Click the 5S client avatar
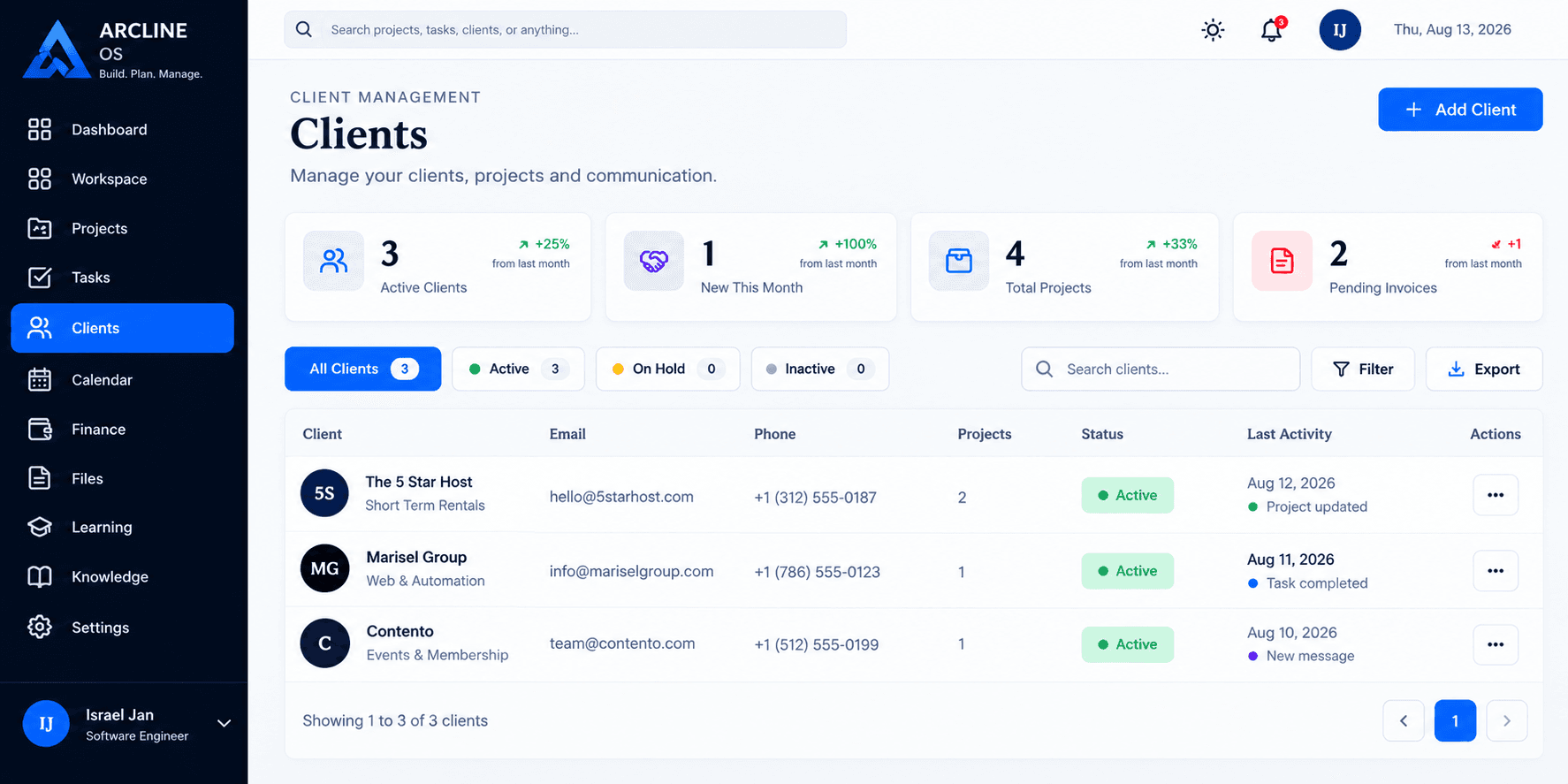Screen dimensions: 1568x784 tap(324, 493)
